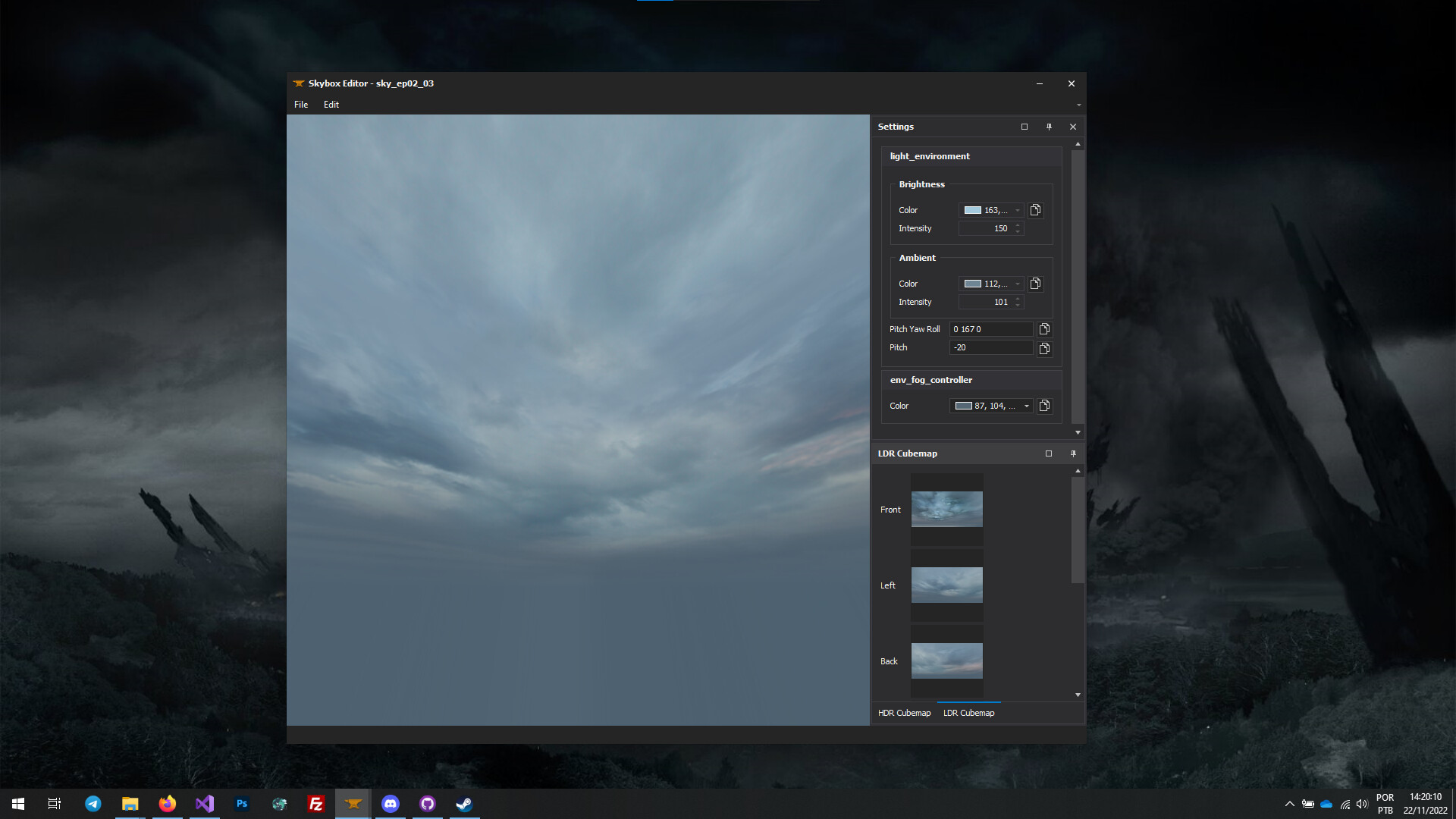This screenshot has width=1456, height=819.
Task: Copy the env_fog_controller color value
Action: coord(1044,406)
